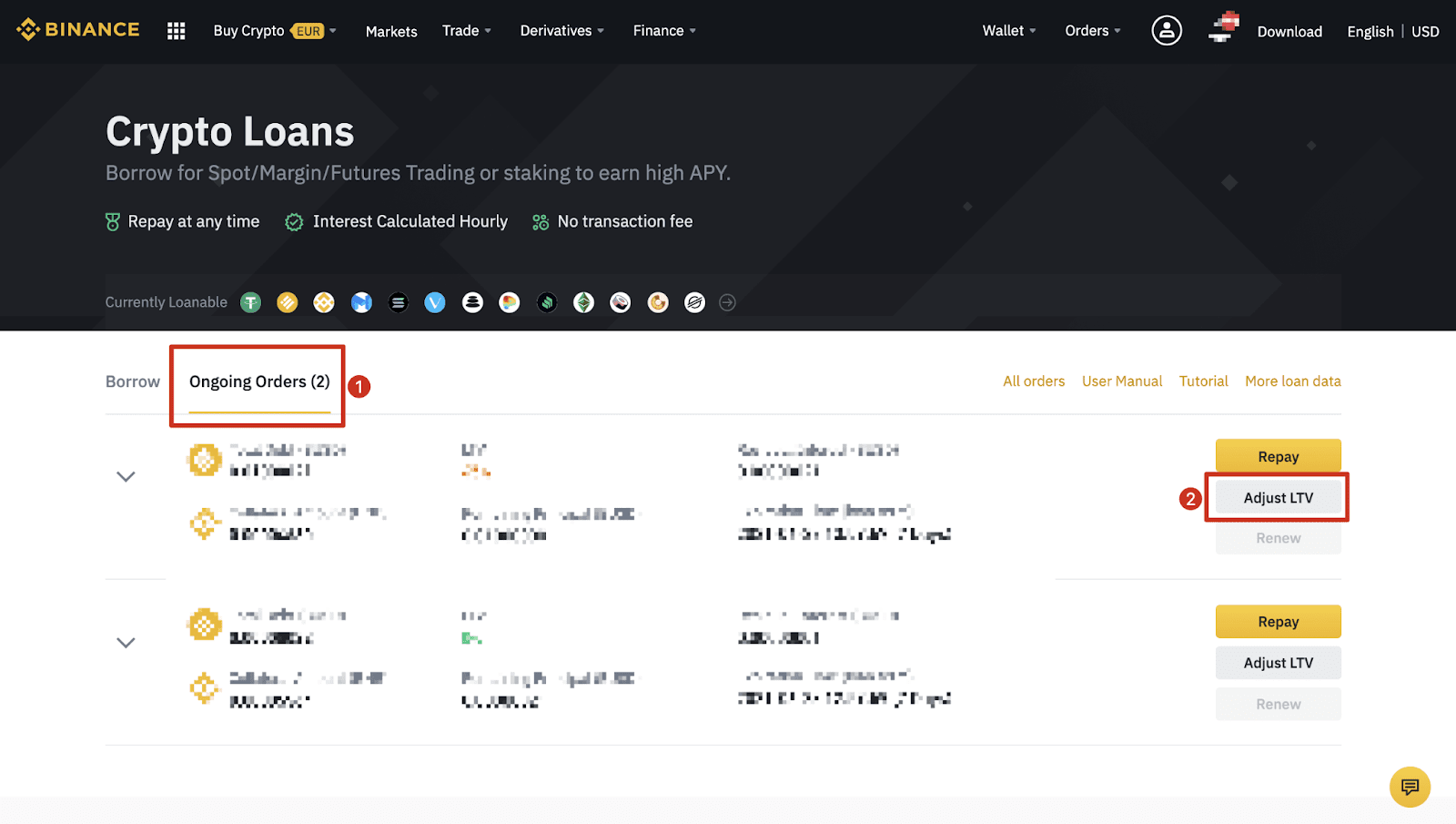
Task: Change language from English
Action: (1370, 32)
